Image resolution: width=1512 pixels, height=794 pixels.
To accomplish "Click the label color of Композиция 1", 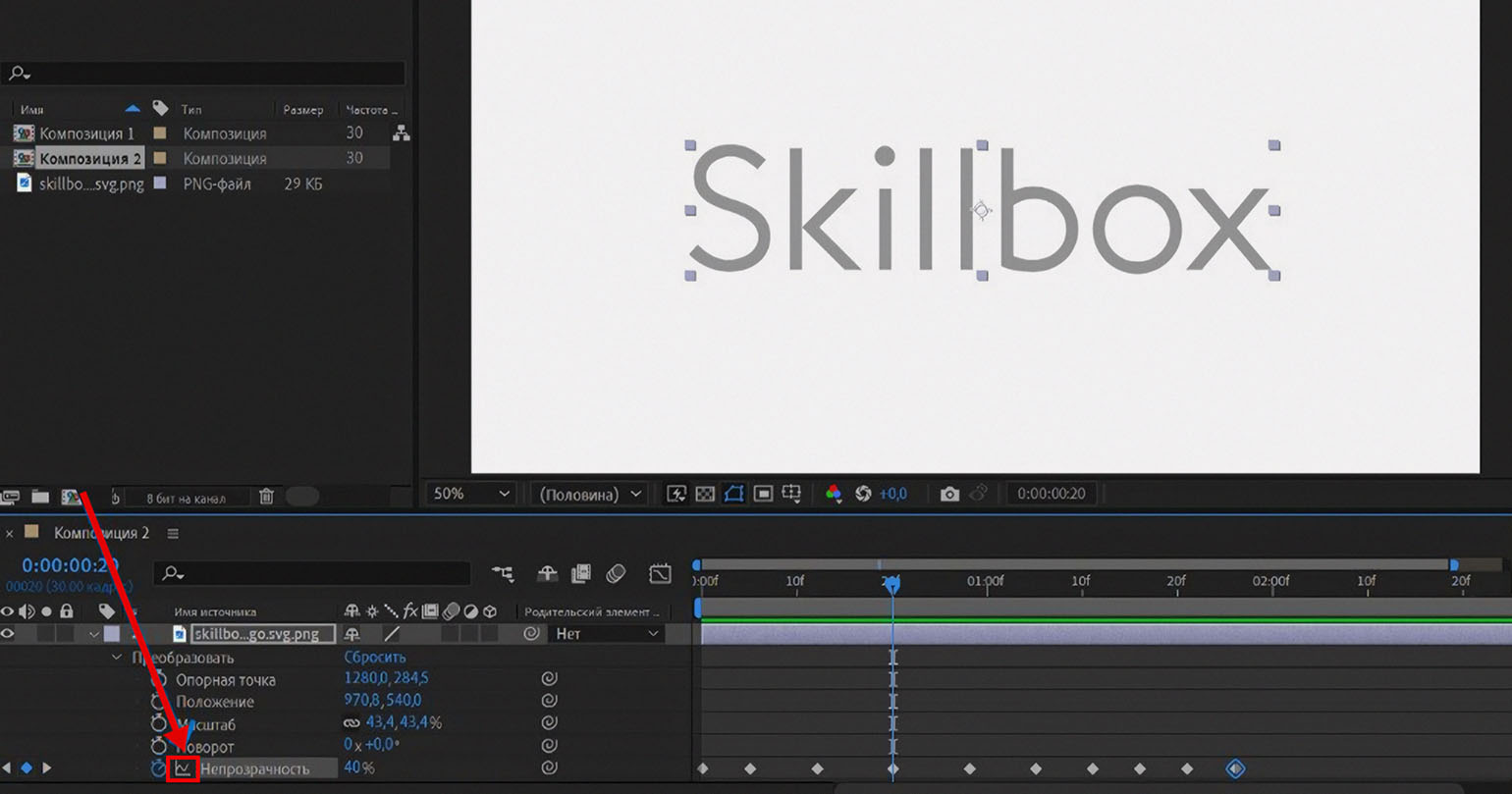I will tap(160, 133).
